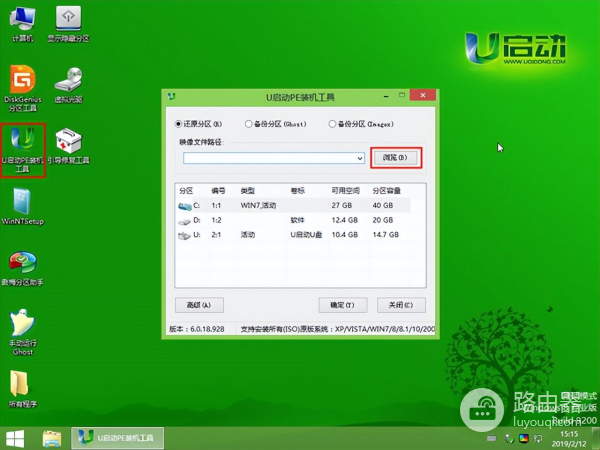Click the 确定(Y) button
Screen dimensions: 600x450
click(x=343, y=305)
